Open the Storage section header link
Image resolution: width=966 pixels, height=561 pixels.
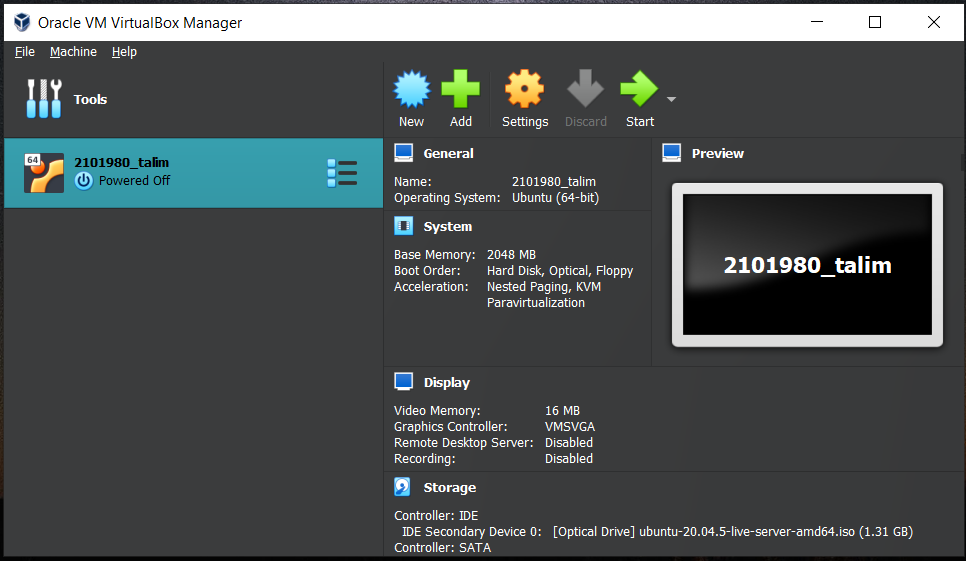pos(449,488)
